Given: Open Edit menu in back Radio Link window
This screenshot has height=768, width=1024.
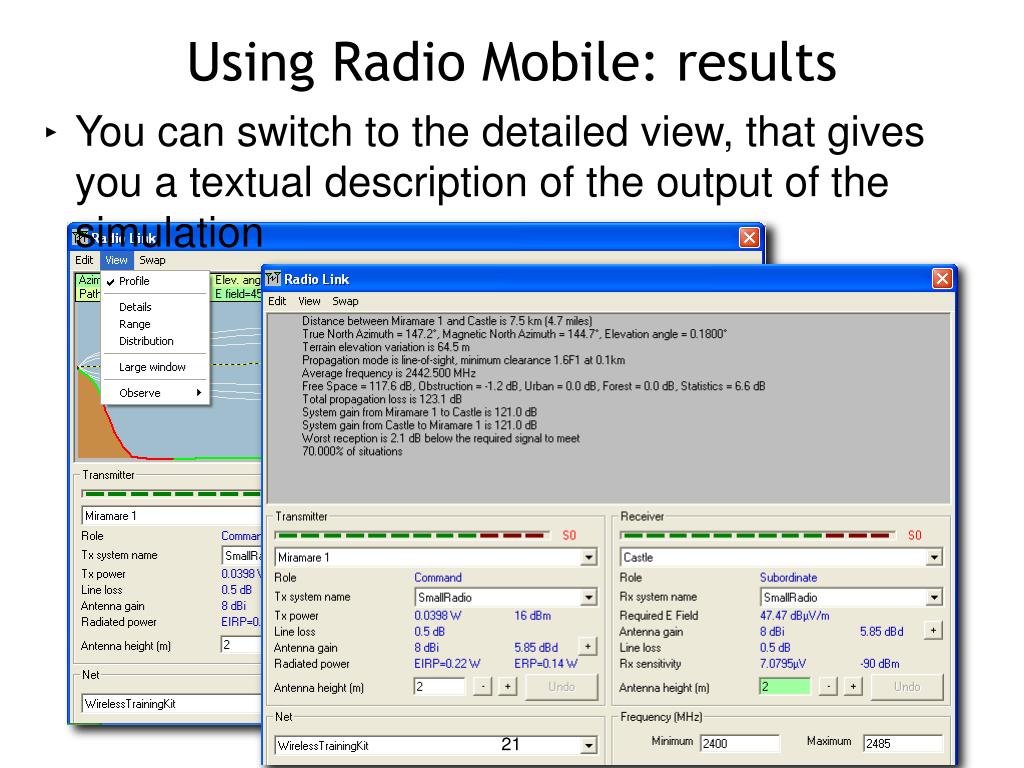Looking at the screenshot, I should point(84,260).
